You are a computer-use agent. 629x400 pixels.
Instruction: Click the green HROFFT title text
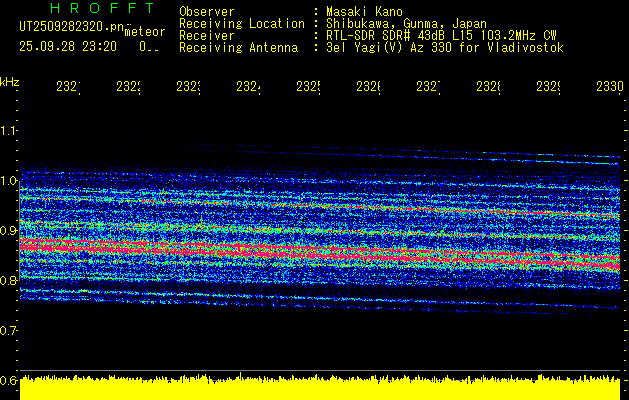(x=103, y=8)
